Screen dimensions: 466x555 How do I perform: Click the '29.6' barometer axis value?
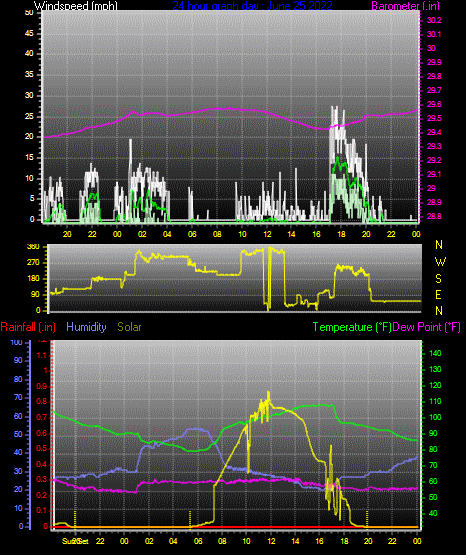(434, 104)
